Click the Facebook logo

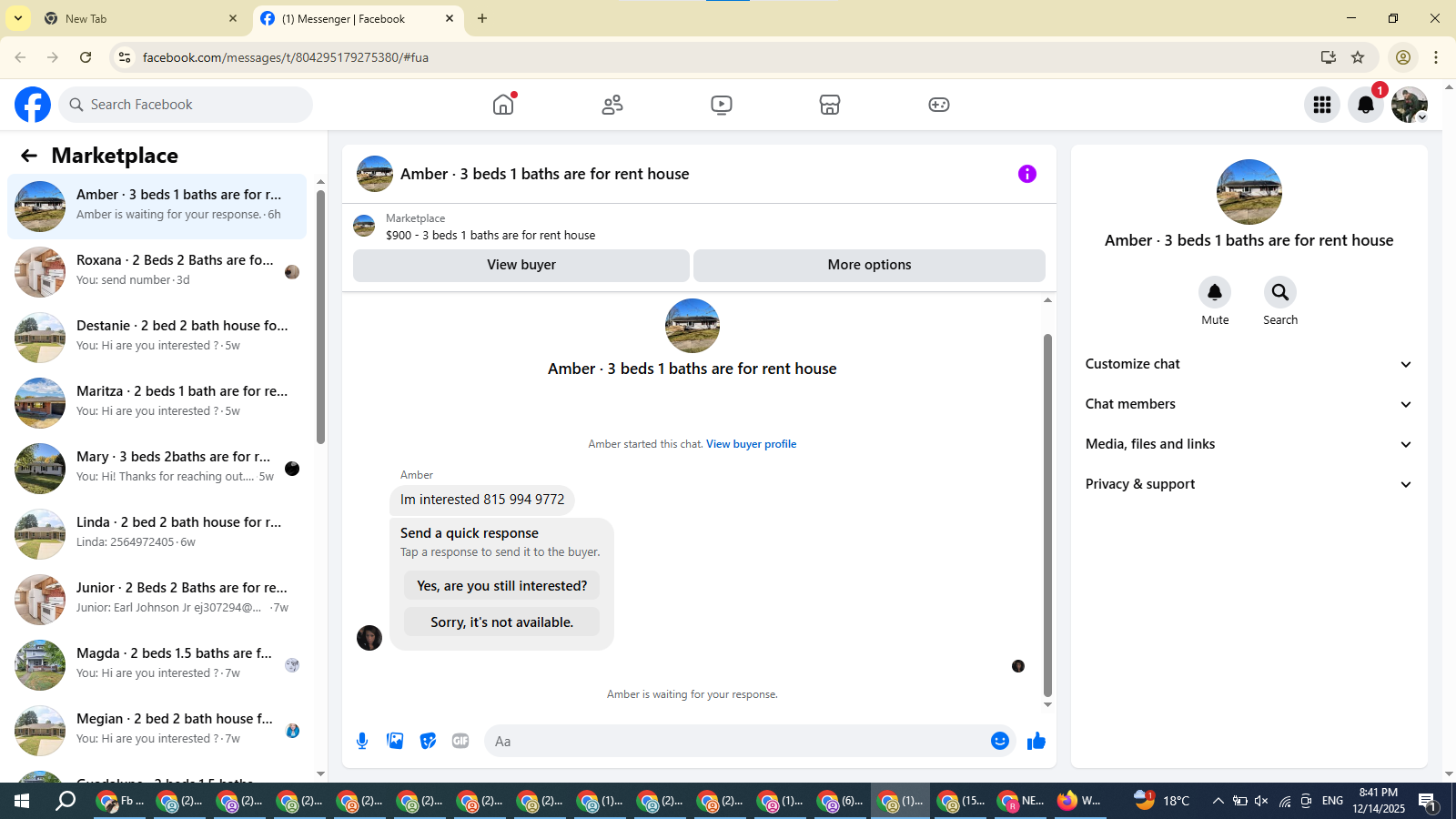33,105
